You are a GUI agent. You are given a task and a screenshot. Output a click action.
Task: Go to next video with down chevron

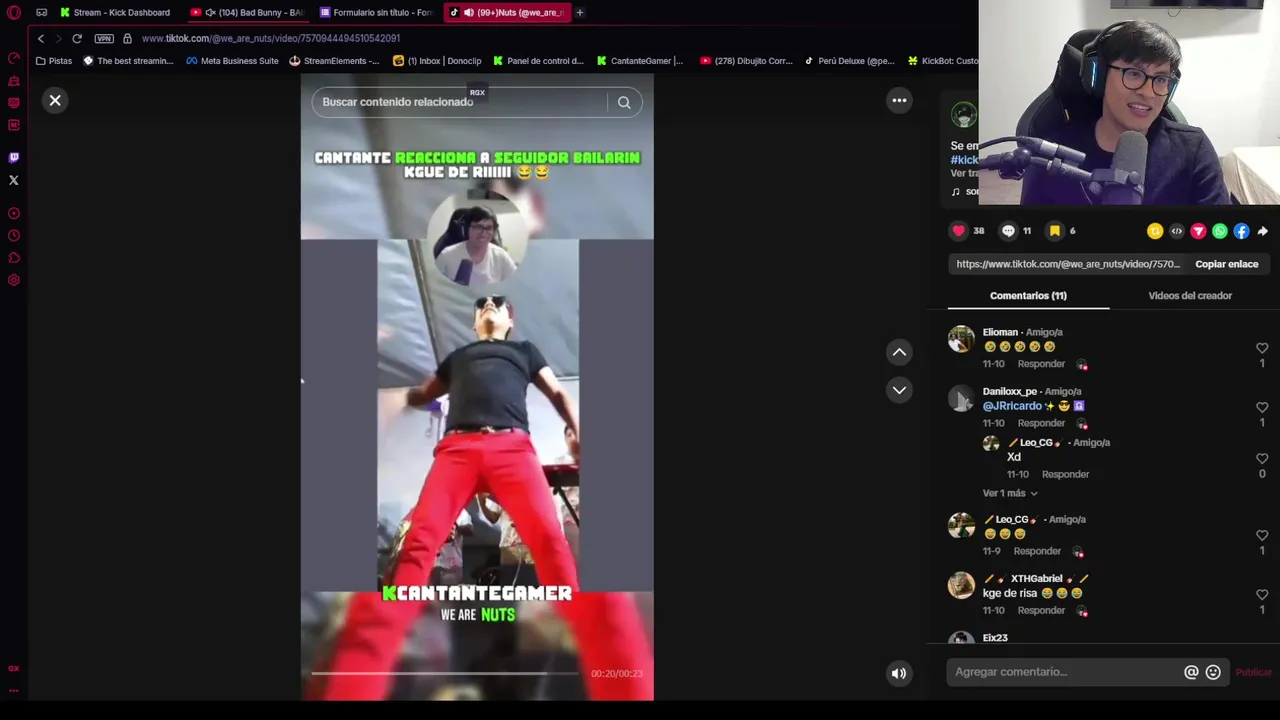(899, 390)
